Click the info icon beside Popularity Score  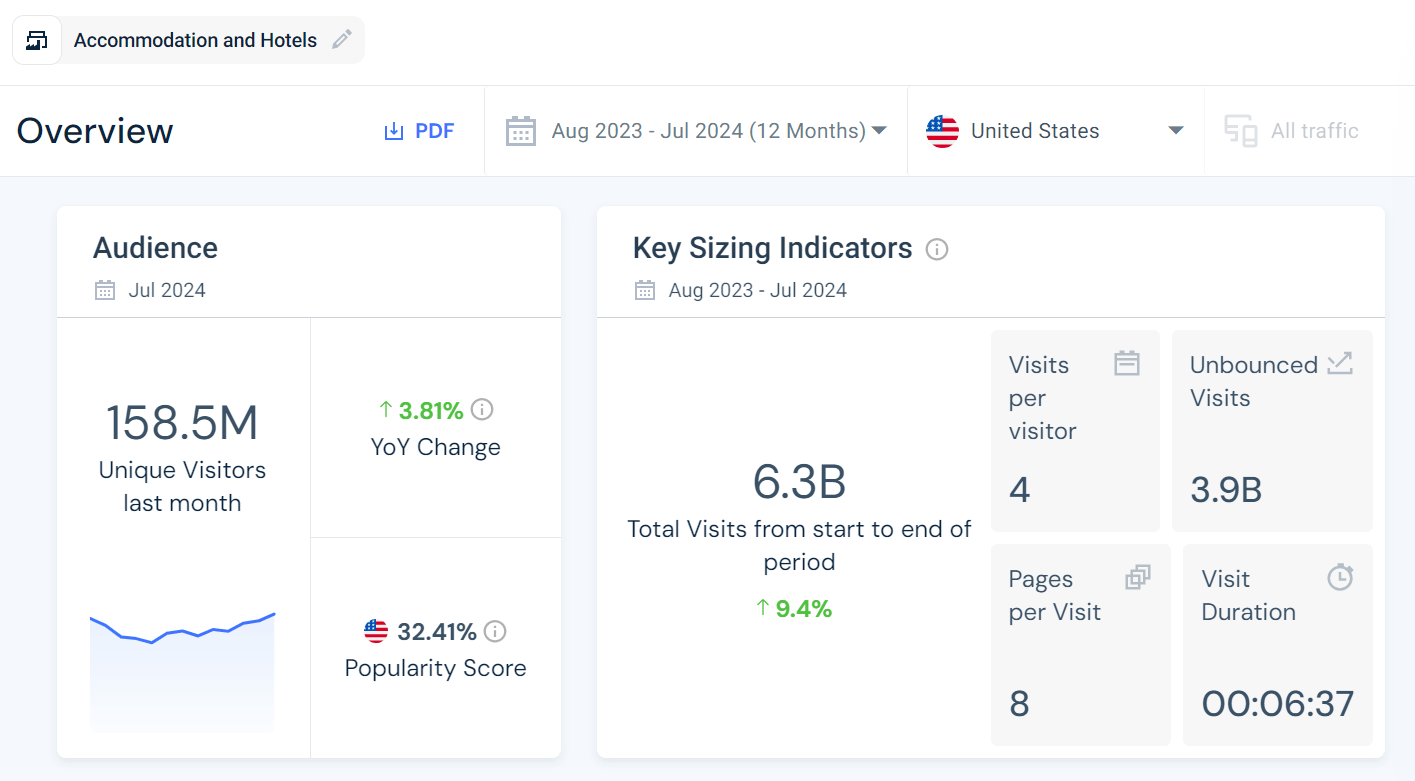click(495, 632)
